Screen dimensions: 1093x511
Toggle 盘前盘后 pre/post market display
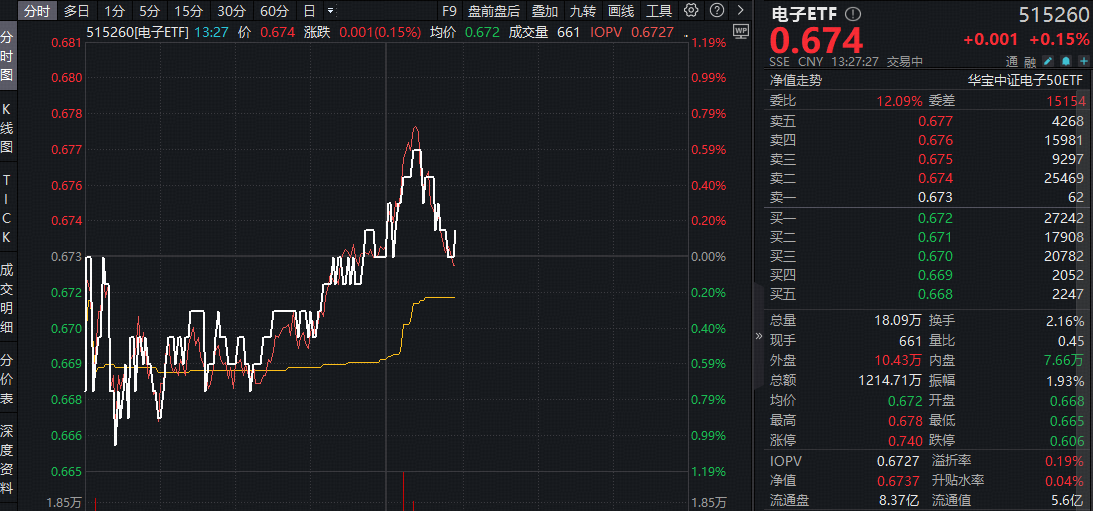[494, 11]
